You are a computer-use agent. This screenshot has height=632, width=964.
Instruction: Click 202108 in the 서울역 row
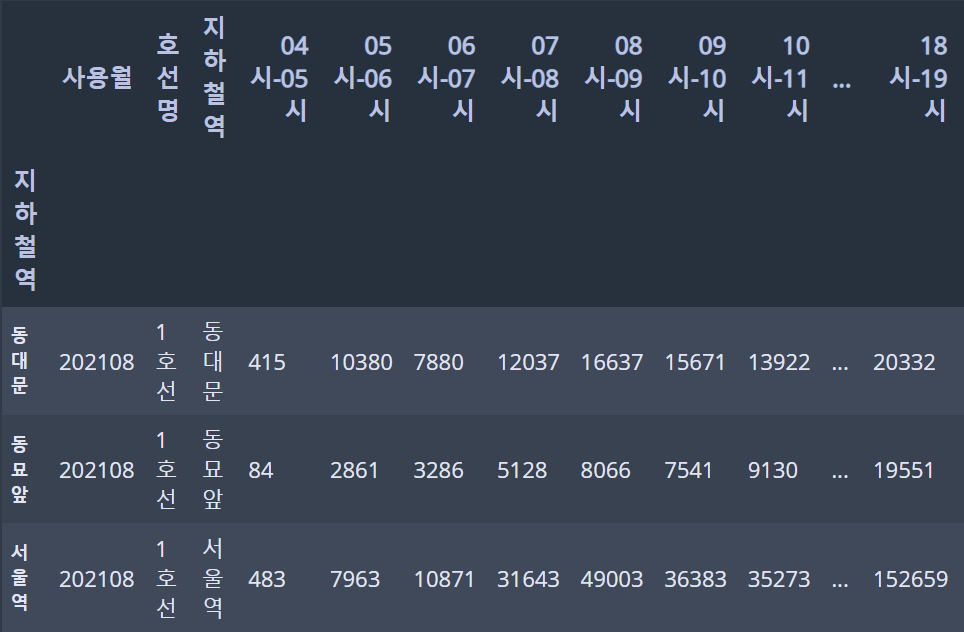97,579
